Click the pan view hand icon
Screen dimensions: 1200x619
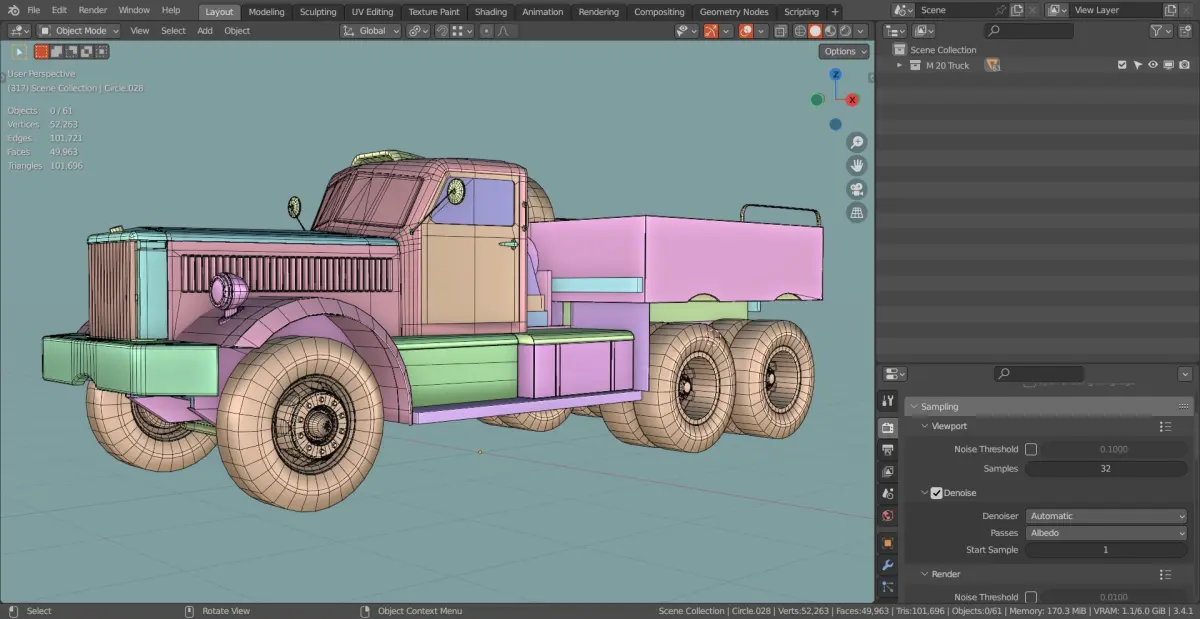(x=857, y=165)
